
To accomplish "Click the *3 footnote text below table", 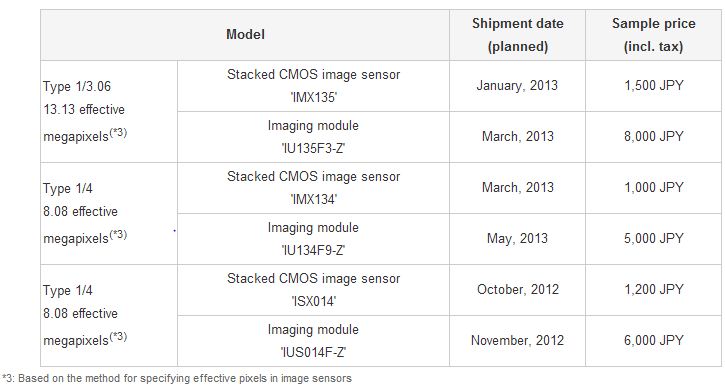I will point(177,378).
